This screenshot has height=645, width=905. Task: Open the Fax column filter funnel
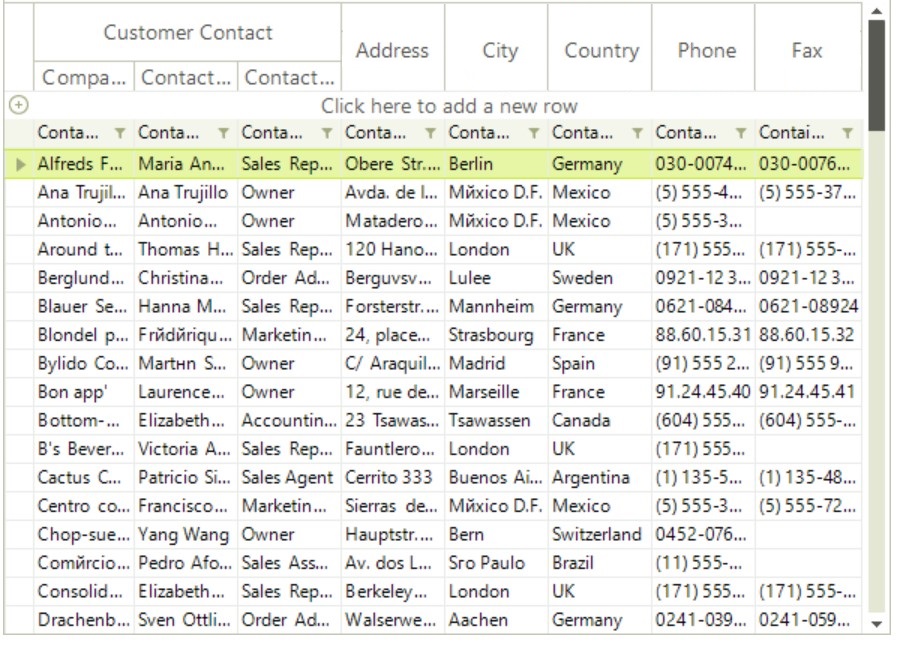848,133
